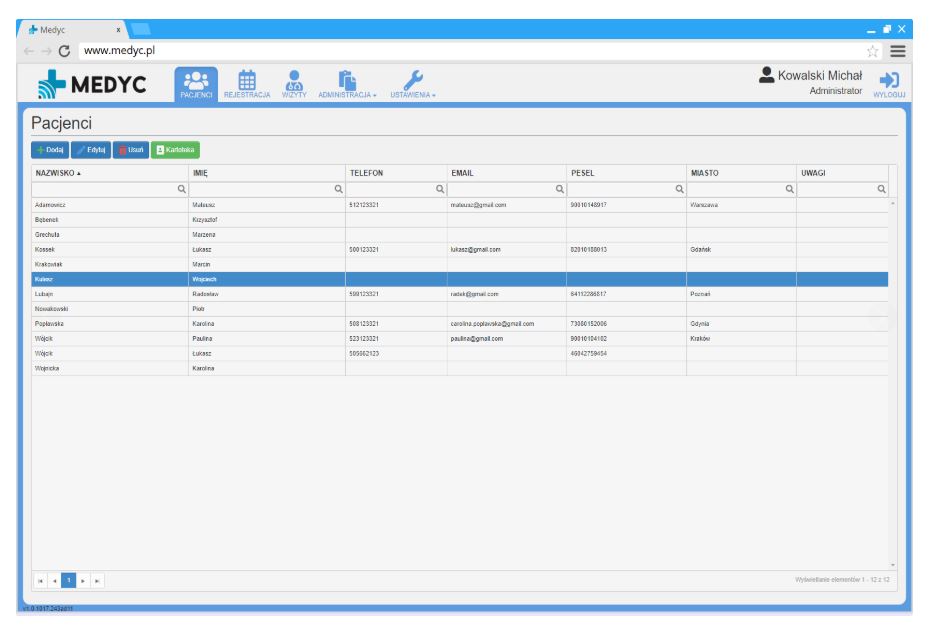
Task: Expand the Ustawienia dropdown menu
Action: click(413, 84)
